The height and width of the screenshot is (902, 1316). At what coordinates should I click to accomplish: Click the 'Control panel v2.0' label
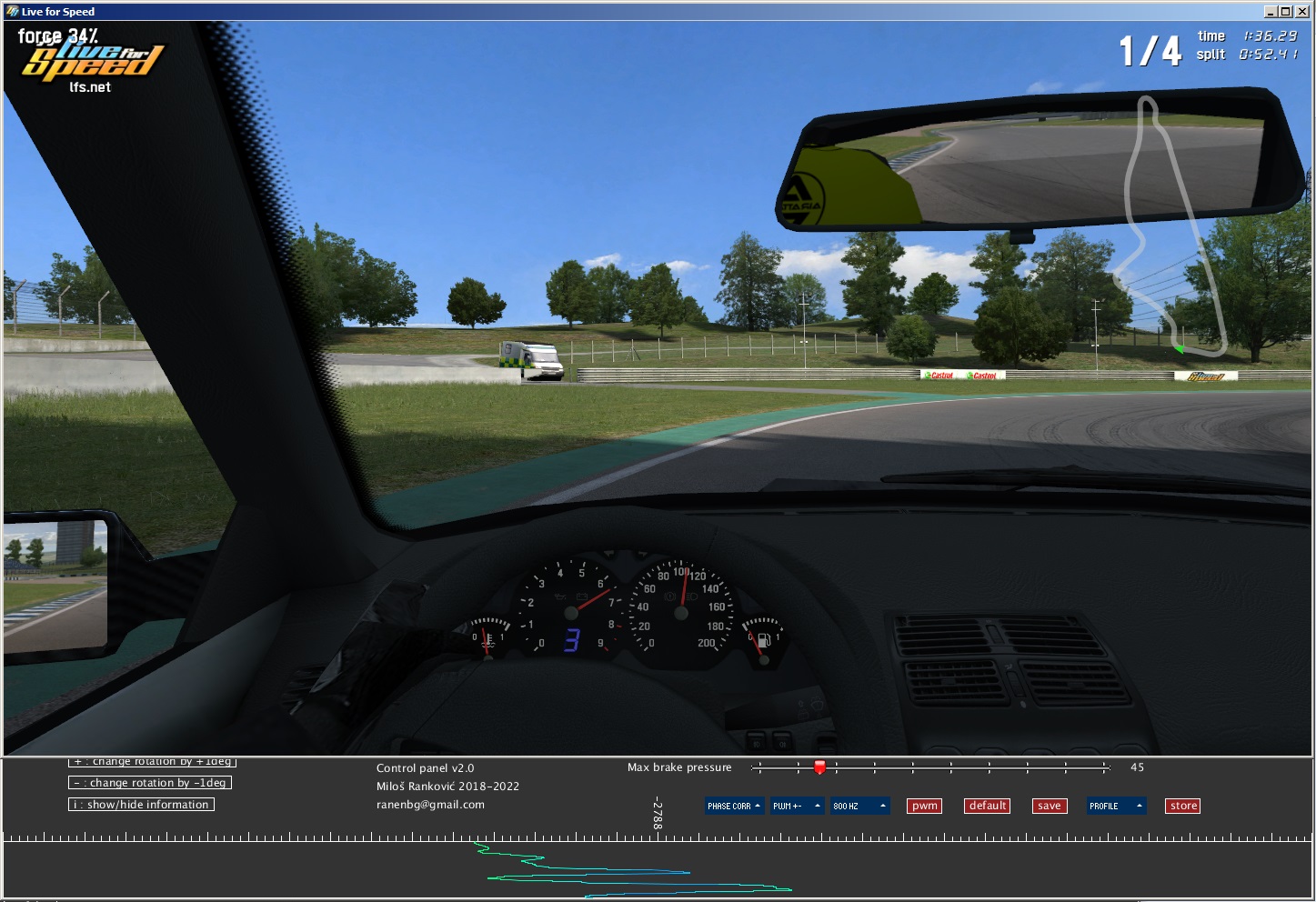(425, 768)
